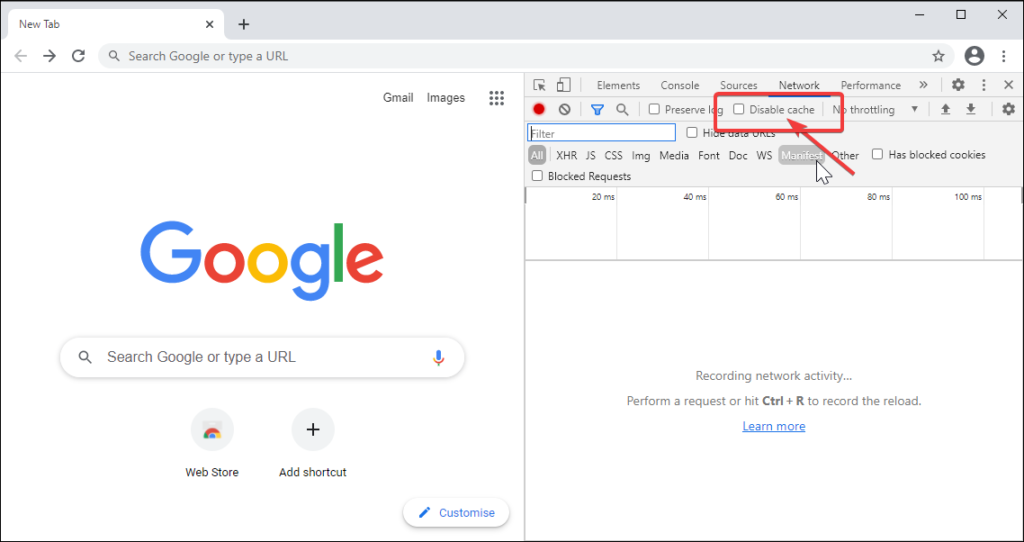
Task: Select the All request type filter
Action: [537, 155]
